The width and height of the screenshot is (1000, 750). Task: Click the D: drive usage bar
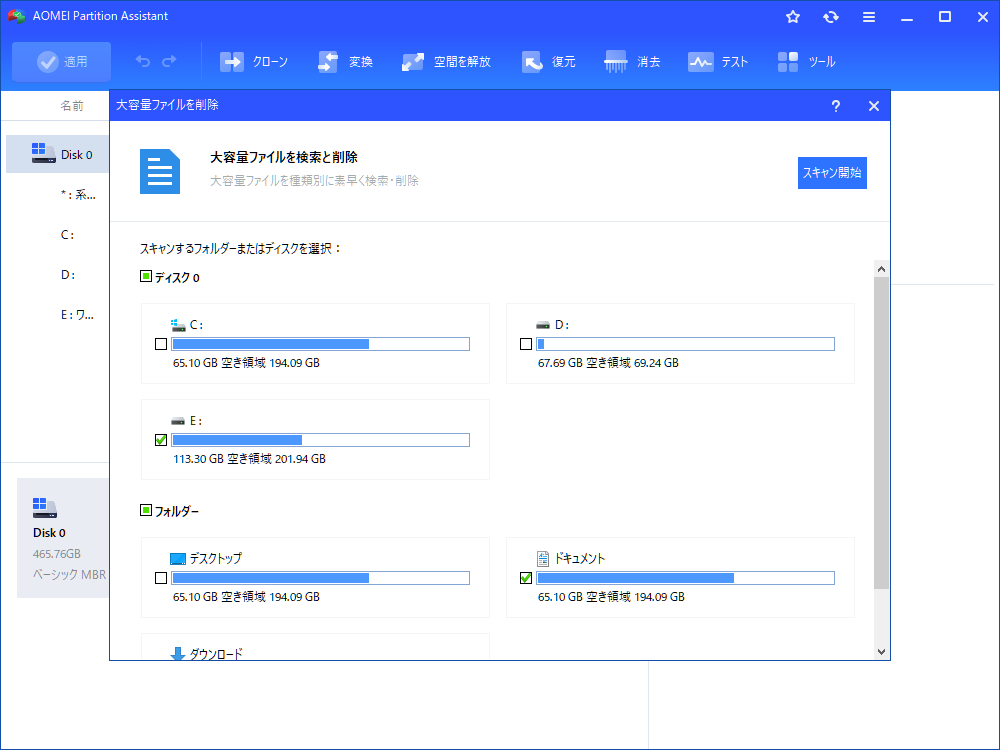click(685, 344)
